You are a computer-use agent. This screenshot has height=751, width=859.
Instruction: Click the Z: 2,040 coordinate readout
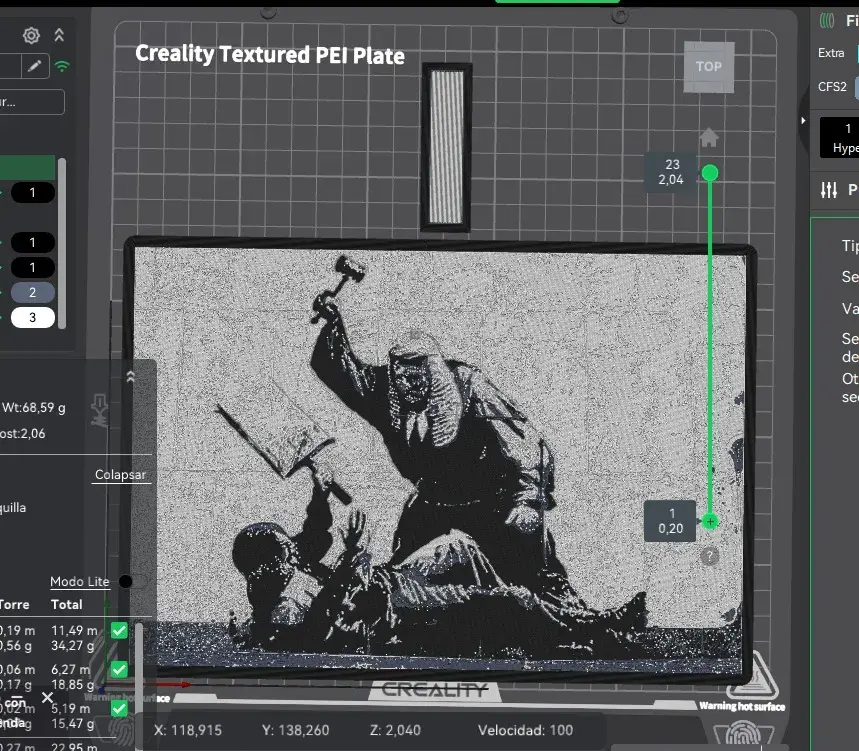pyautogui.click(x=395, y=730)
